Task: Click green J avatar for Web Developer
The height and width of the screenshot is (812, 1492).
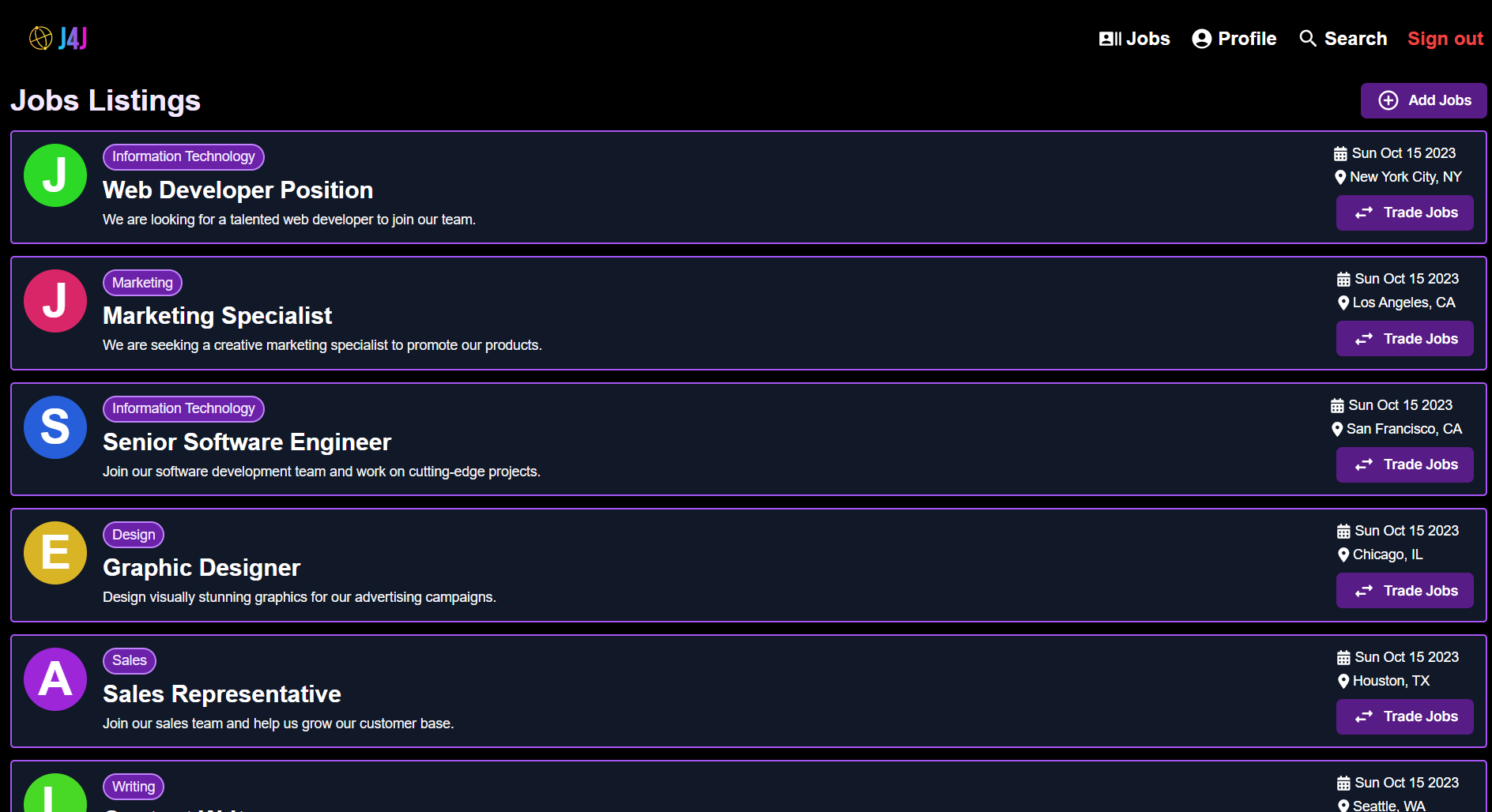Action: [55, 175]
